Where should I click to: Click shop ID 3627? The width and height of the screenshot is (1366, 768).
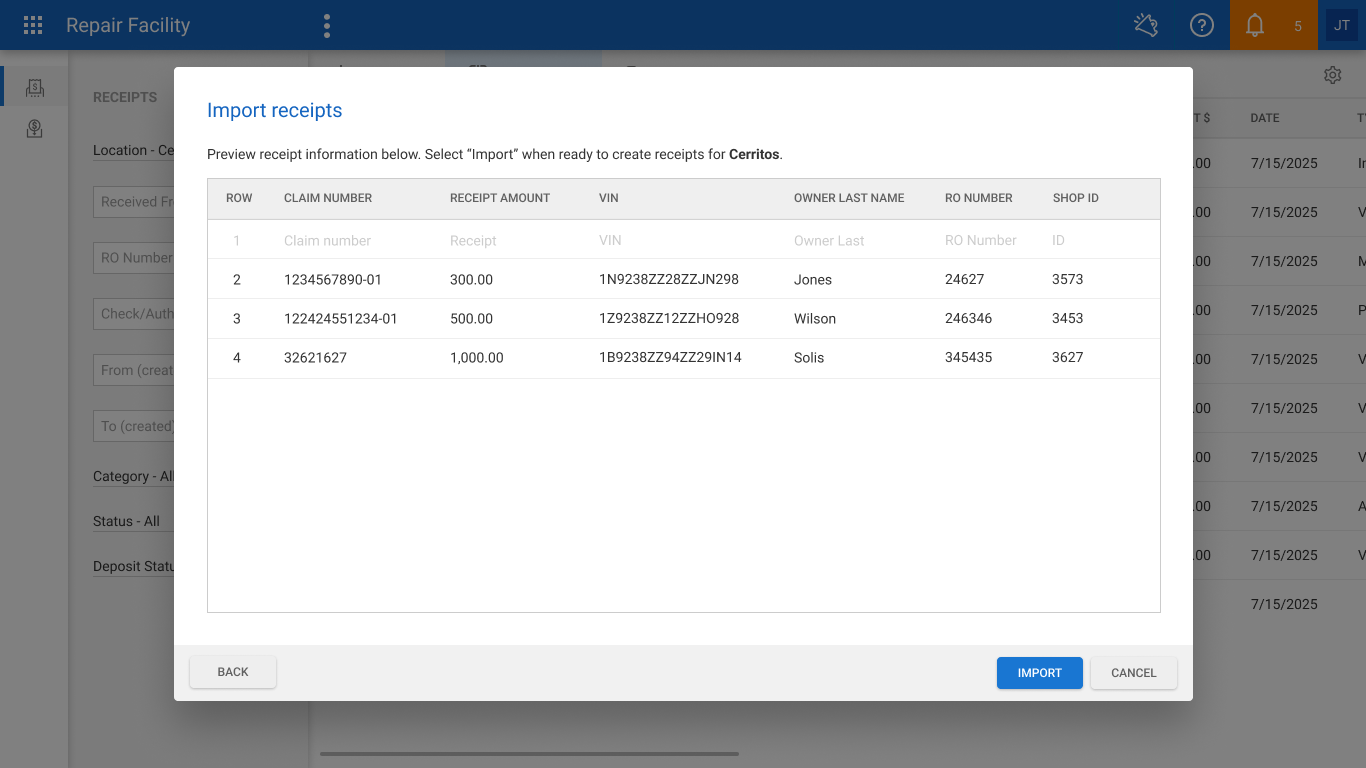point(1068,357)
